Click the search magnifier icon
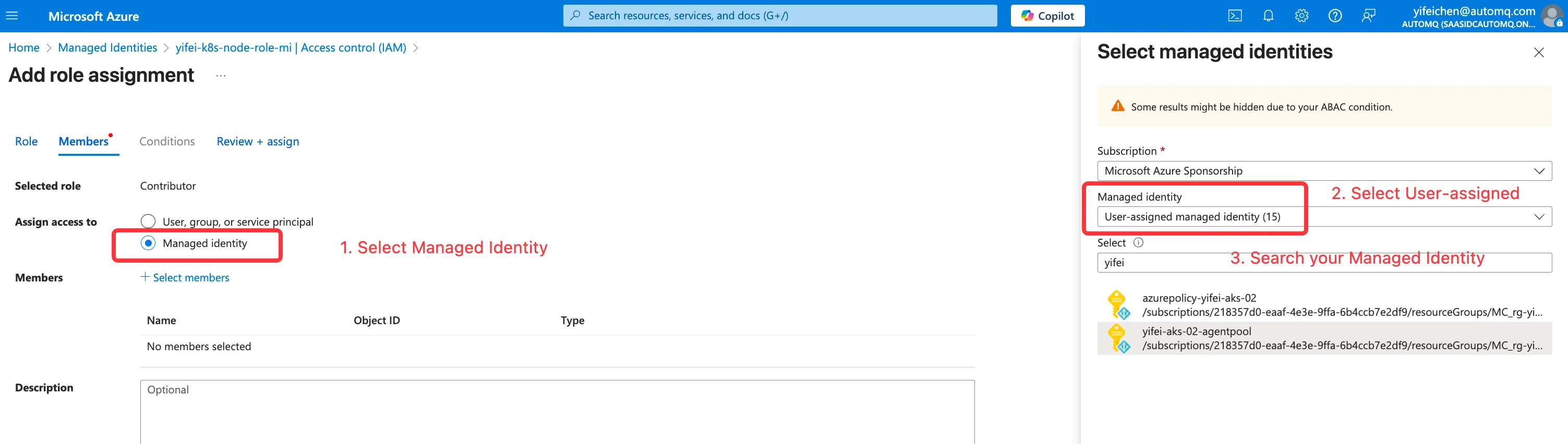The height and width of the screenshot is (444, 1568). coord(575,15)
